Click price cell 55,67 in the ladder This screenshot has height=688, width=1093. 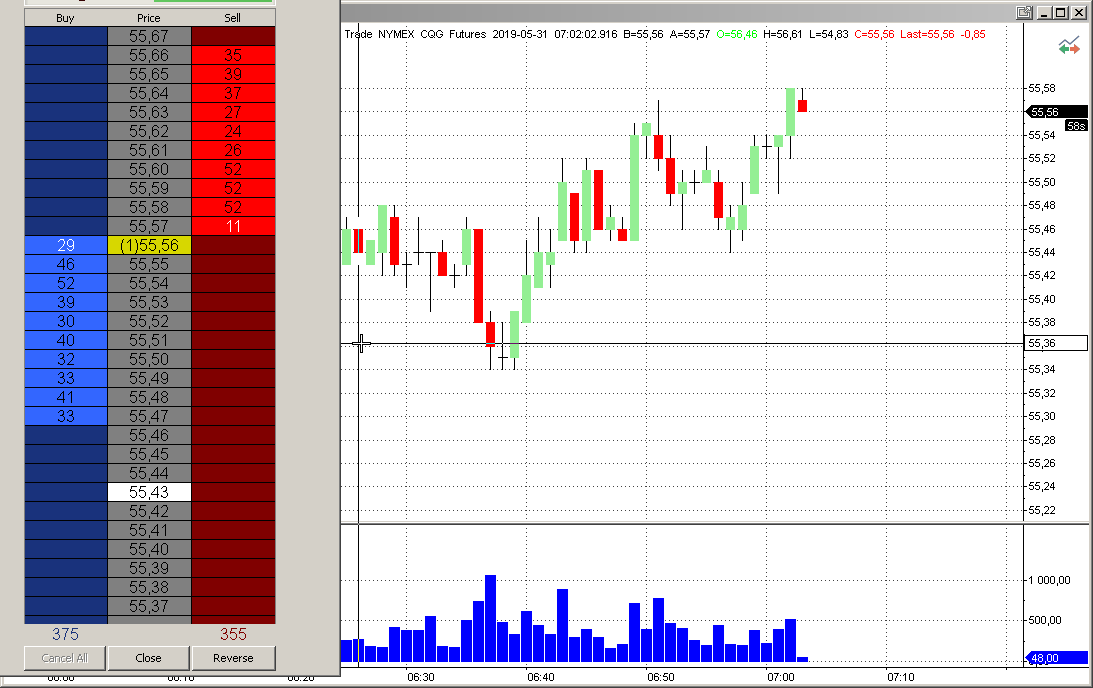[149, 36]
